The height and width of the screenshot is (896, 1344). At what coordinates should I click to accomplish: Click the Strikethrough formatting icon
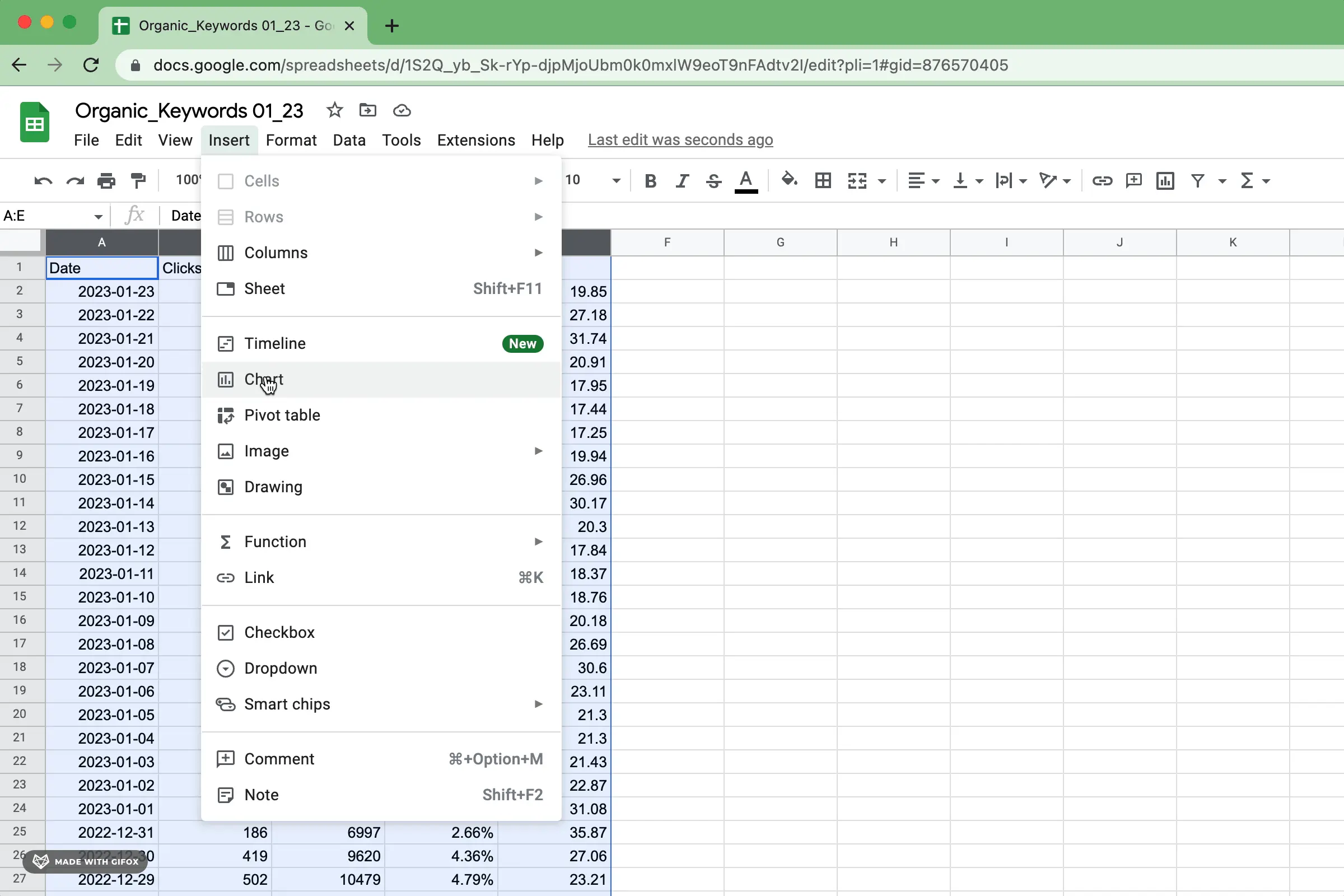(713, 180)
